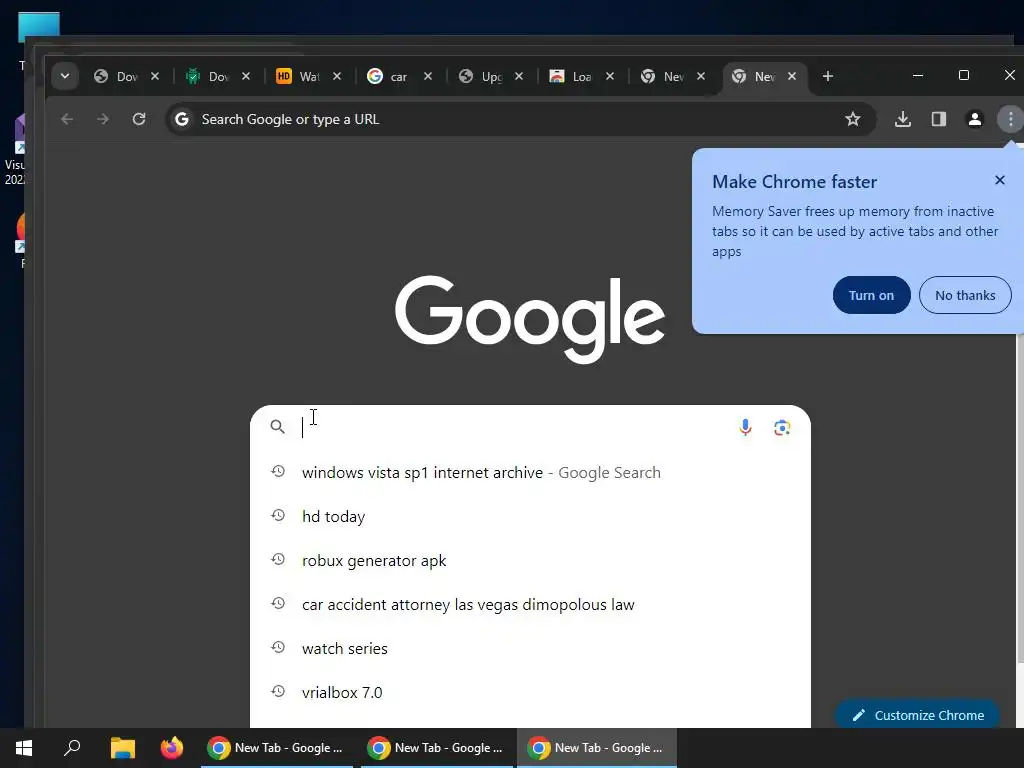This screenshot has height=768, width=1024.
Task: Switch to the inactive 'New' tab
Action: (673, 76)
